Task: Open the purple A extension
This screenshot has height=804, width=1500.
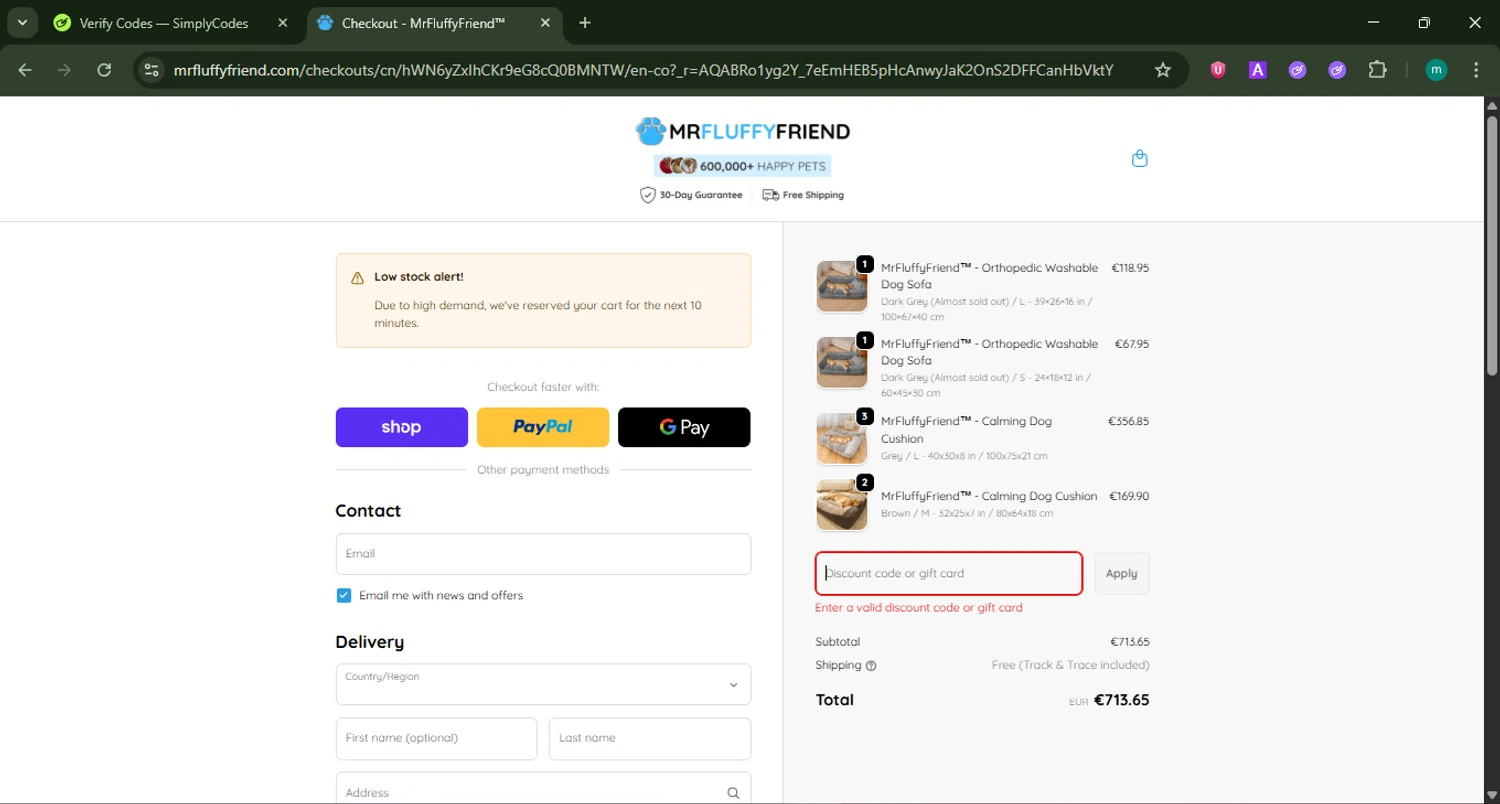Action: pos(1257,70)
